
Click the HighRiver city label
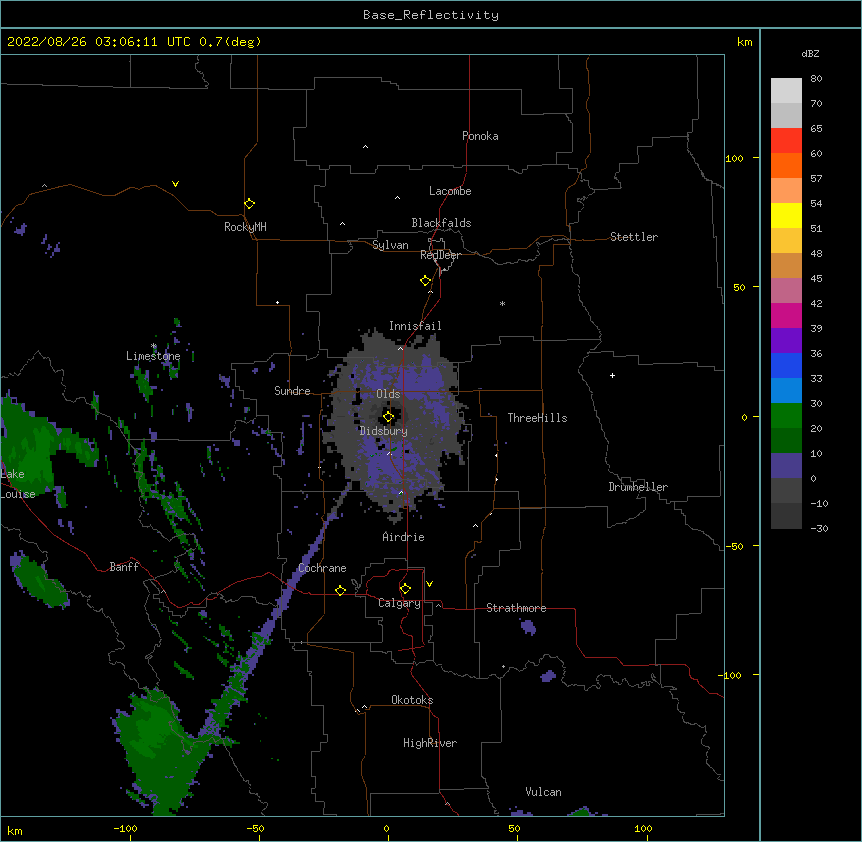[x=430, y=744]
